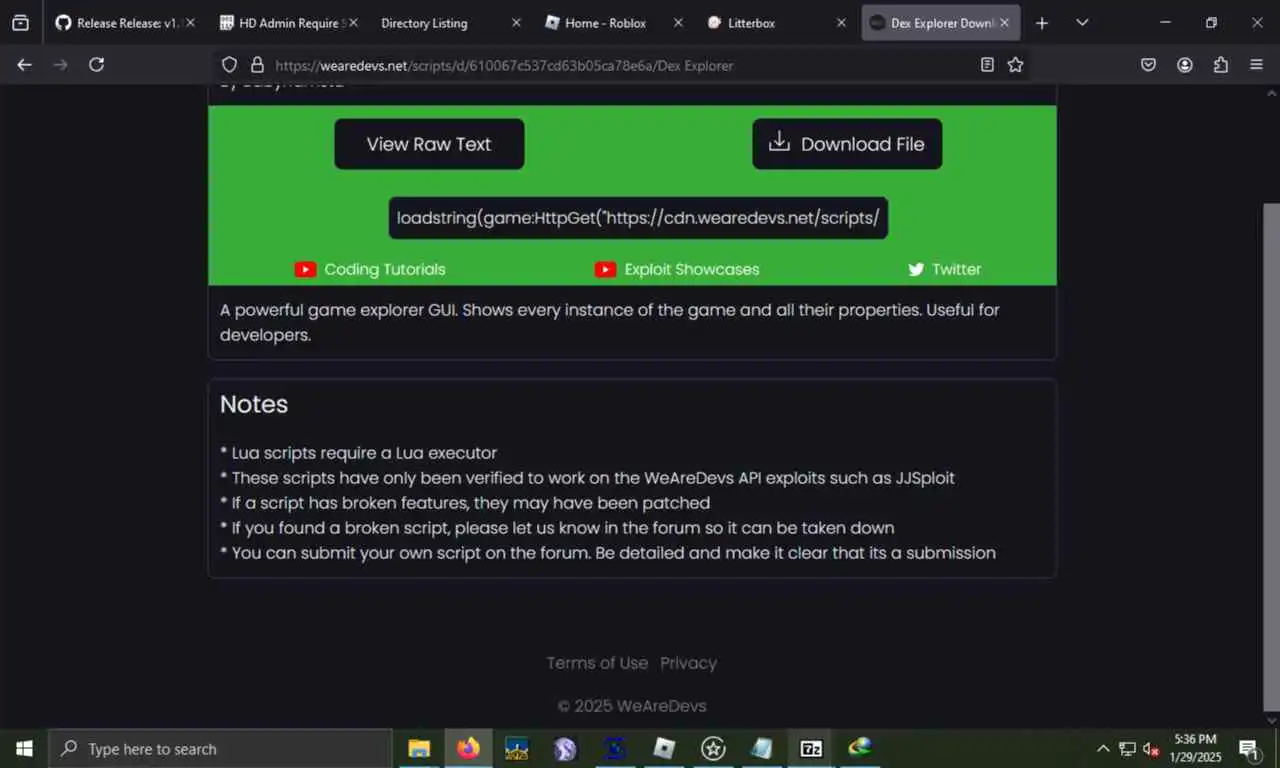This screenshot has height=768, width=1280.
Task: Click the Type here to search box
Action: pos(220,748)
